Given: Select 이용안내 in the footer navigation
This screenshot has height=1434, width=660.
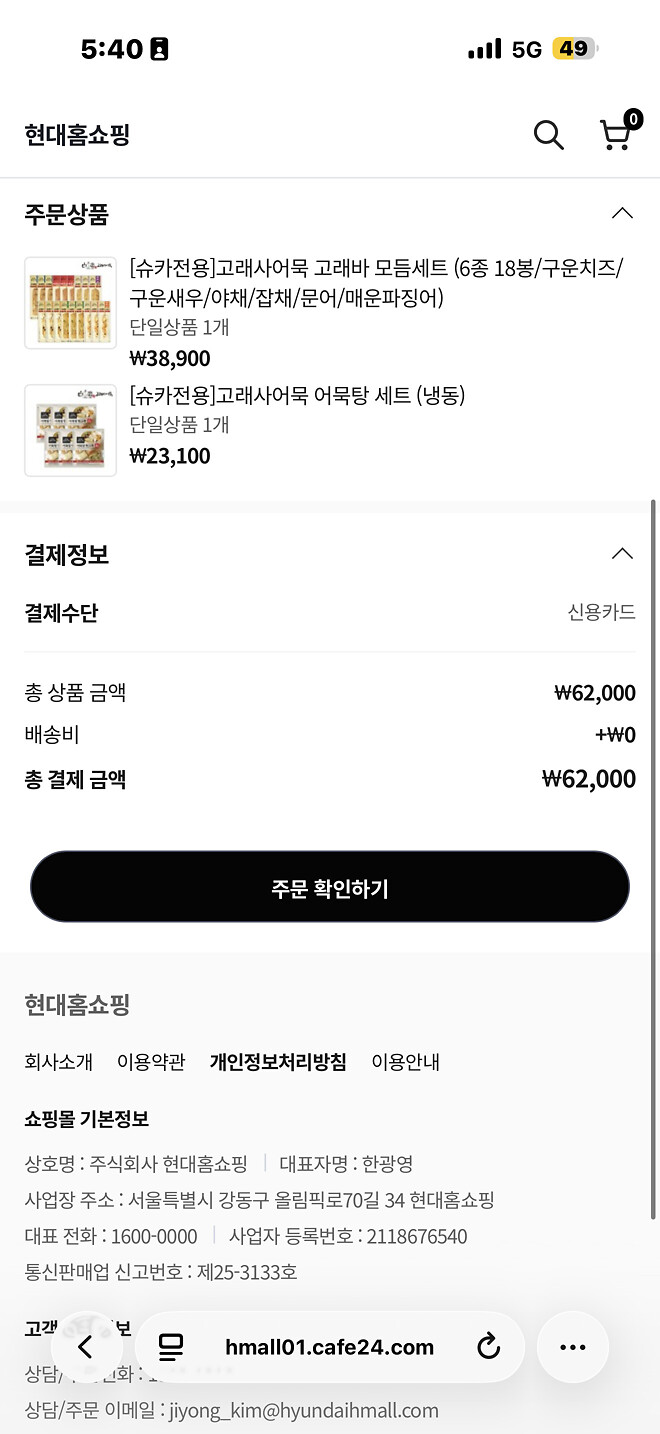Looking at the screenshot, I should (x=406, y=1062).
